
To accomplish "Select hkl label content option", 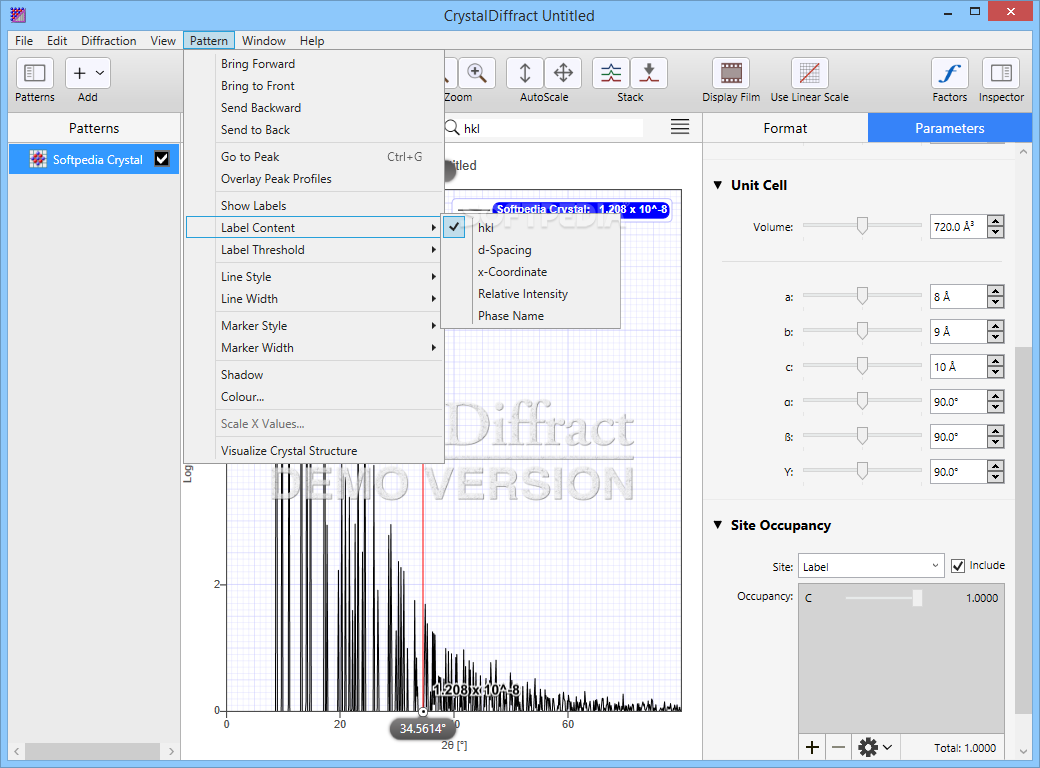I will pyautogui.click(x=531, y=227).
